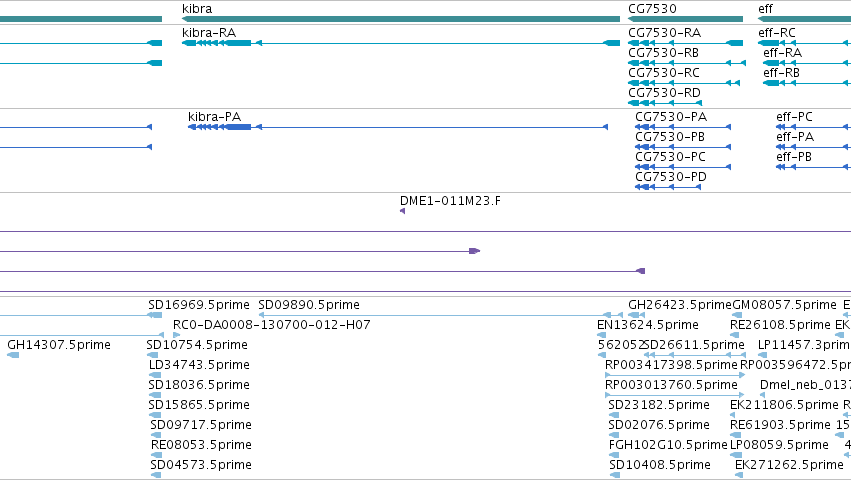Select SD16969.5prime EST

click(x=155, y=315)
